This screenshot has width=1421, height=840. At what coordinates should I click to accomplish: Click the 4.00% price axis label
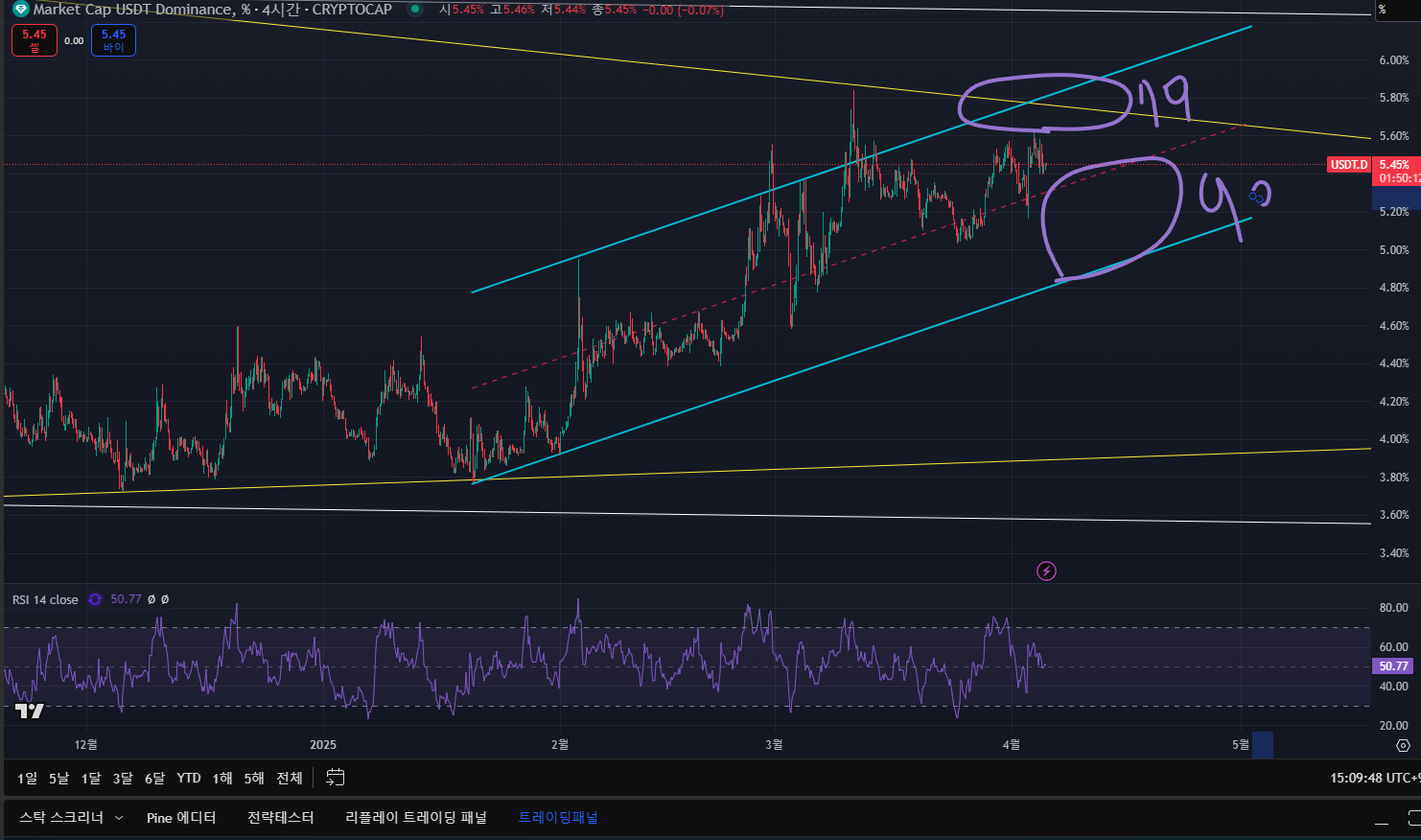pos(1394,439)
